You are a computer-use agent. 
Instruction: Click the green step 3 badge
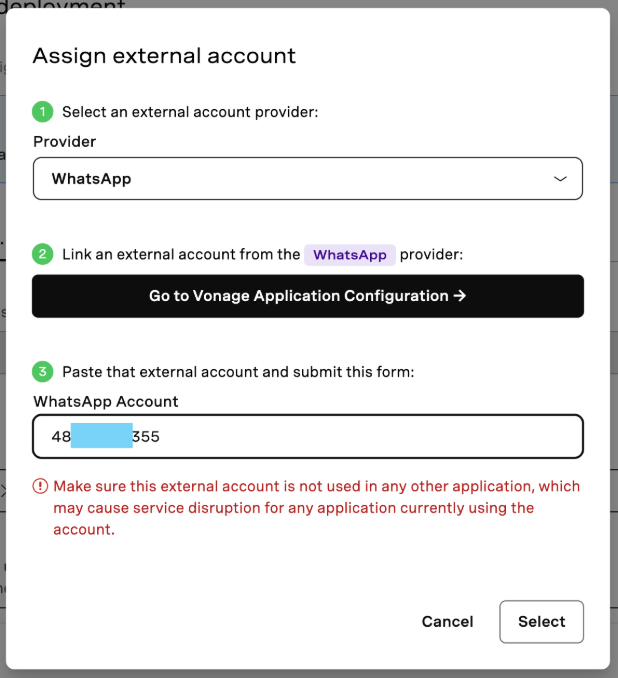click(42, 372)
